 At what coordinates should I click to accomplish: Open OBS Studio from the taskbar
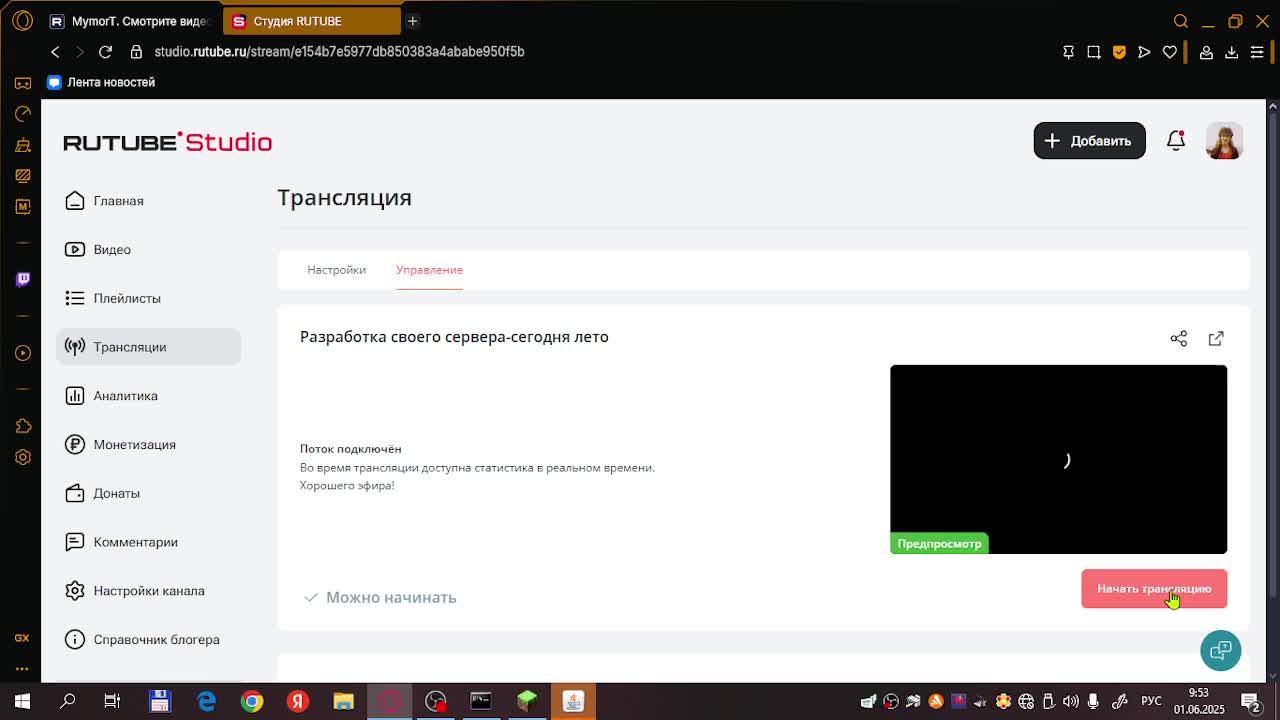tap(435, 701)
